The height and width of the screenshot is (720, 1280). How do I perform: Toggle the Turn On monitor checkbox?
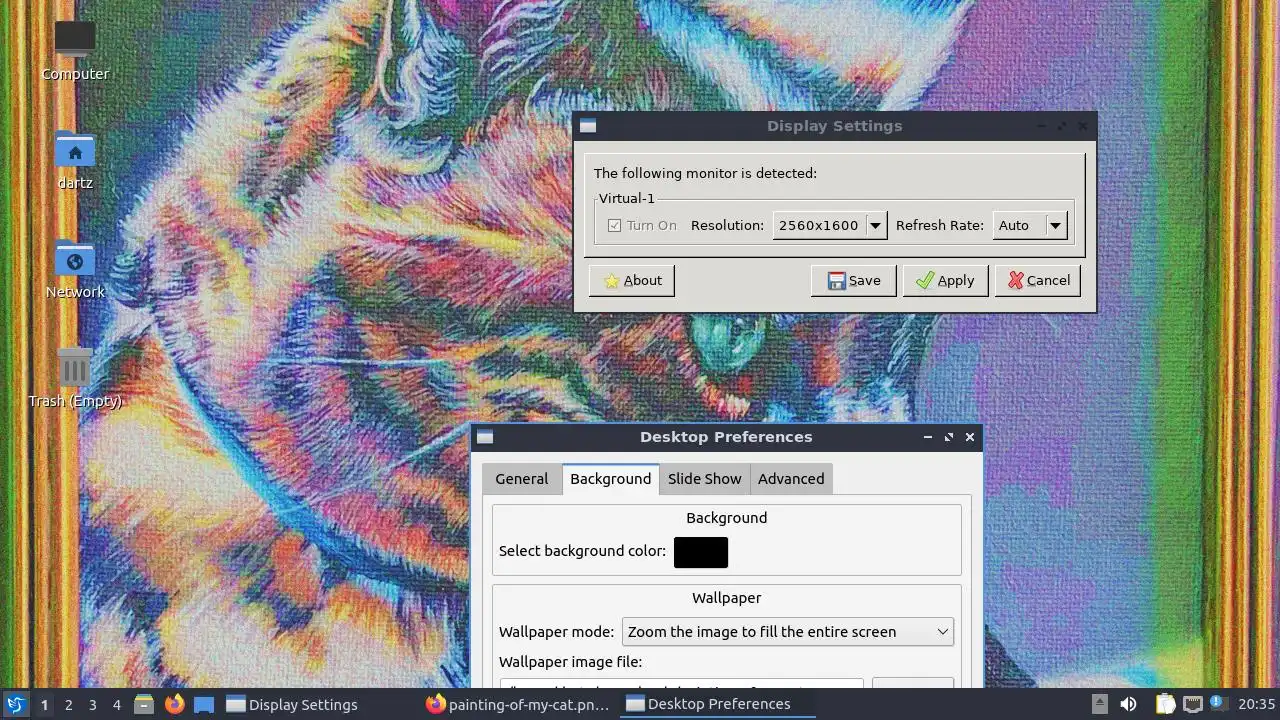pos(614,226)
